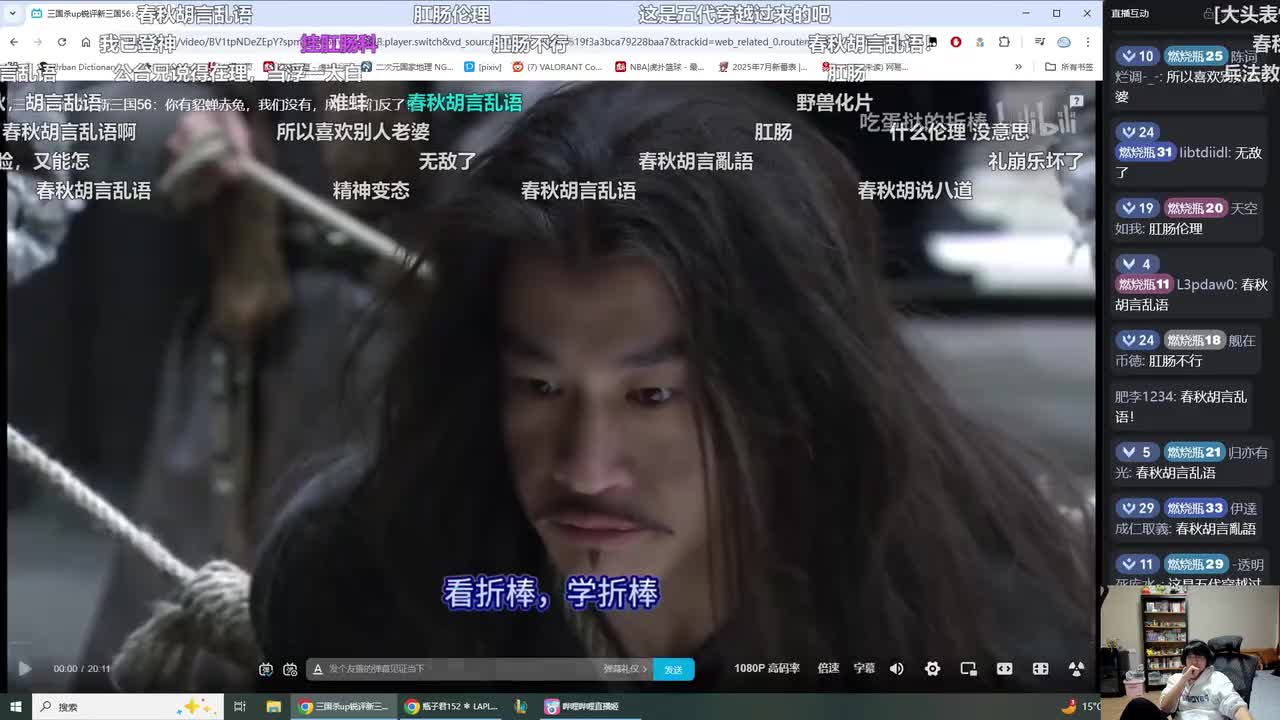Mute the video with the volume icon
This screenshot has height=720, width=1280.
[897, 669]
